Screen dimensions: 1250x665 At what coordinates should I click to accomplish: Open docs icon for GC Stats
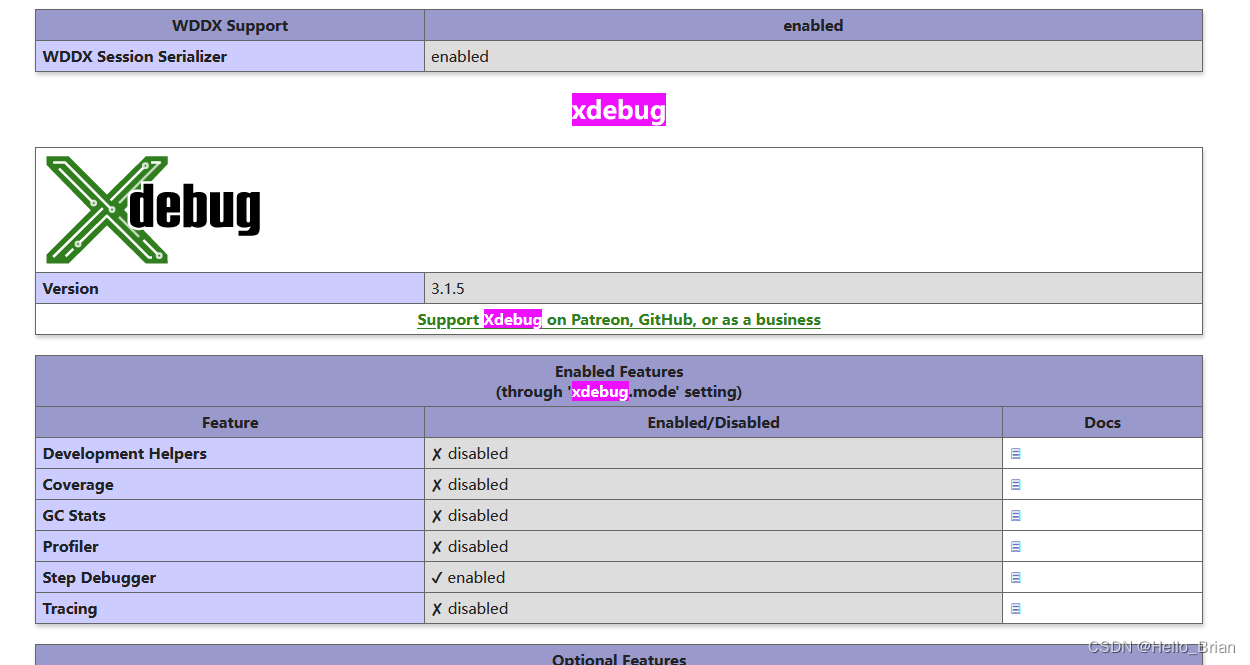pyautogui.click(x=1016, y=516)
